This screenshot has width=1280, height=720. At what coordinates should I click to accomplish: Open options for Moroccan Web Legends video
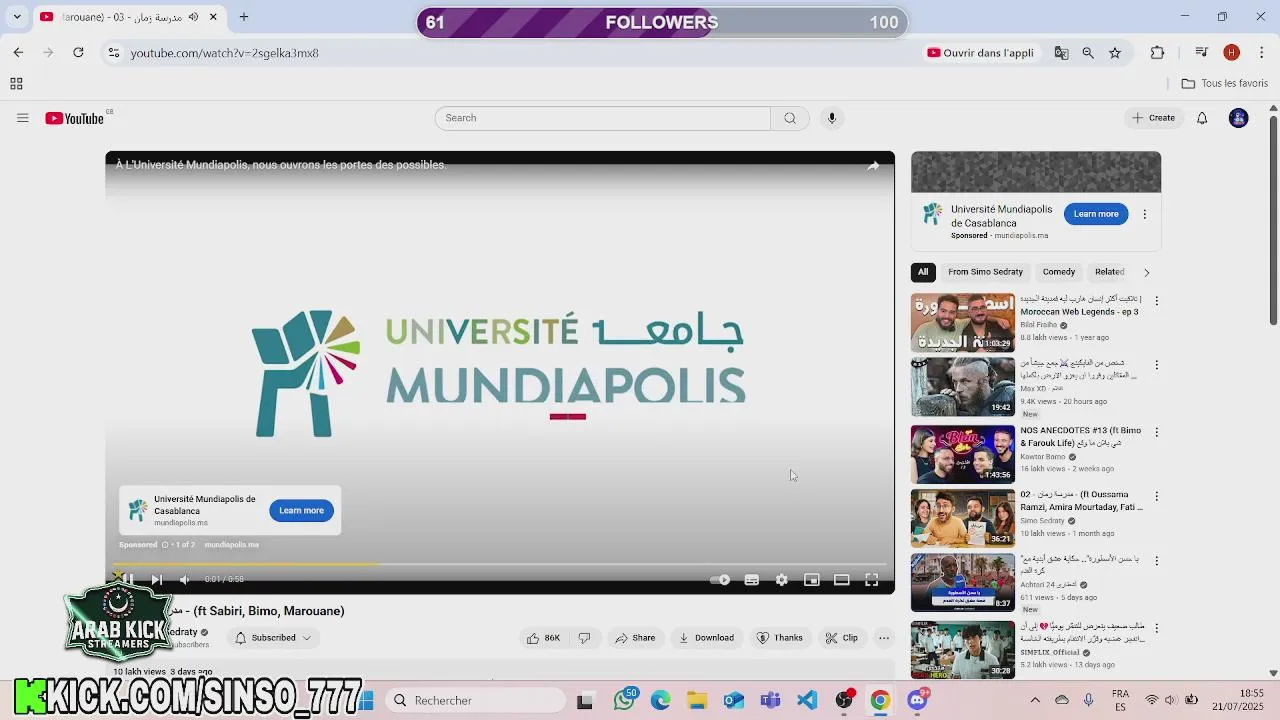[x=1156, y=301]
